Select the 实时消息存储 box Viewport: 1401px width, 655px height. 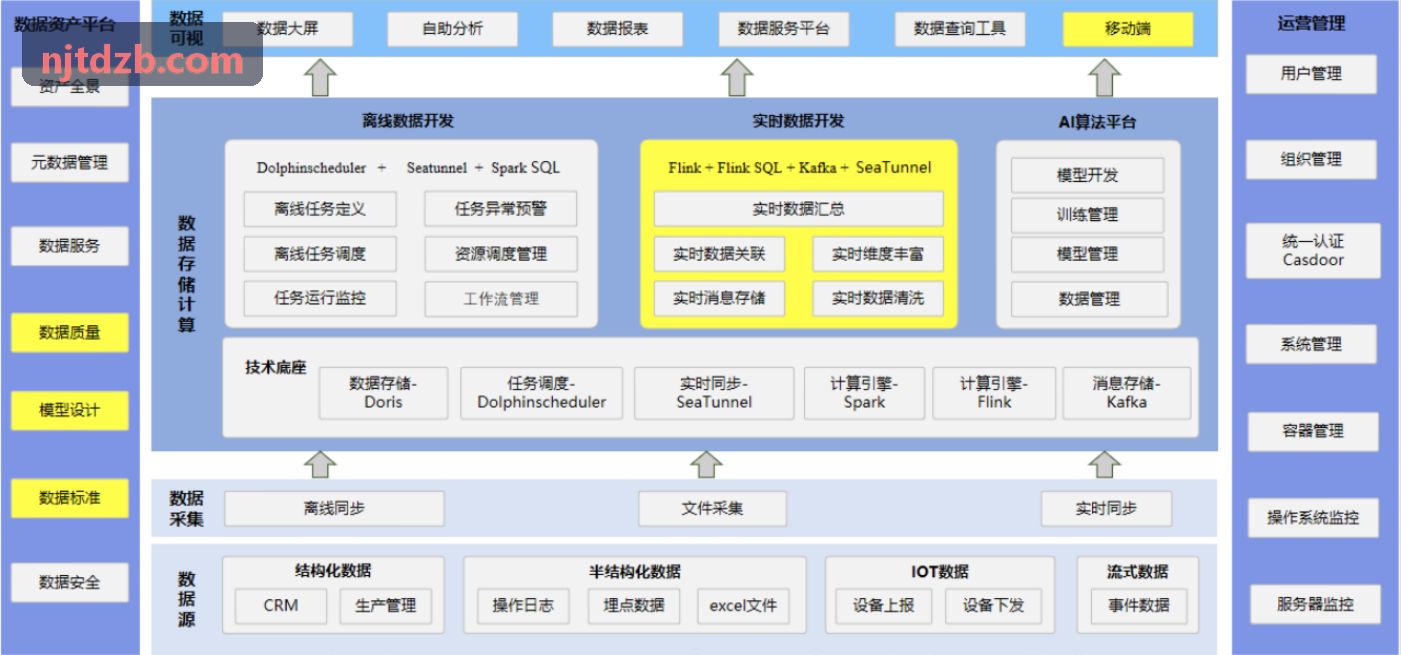tap(719, 298)
